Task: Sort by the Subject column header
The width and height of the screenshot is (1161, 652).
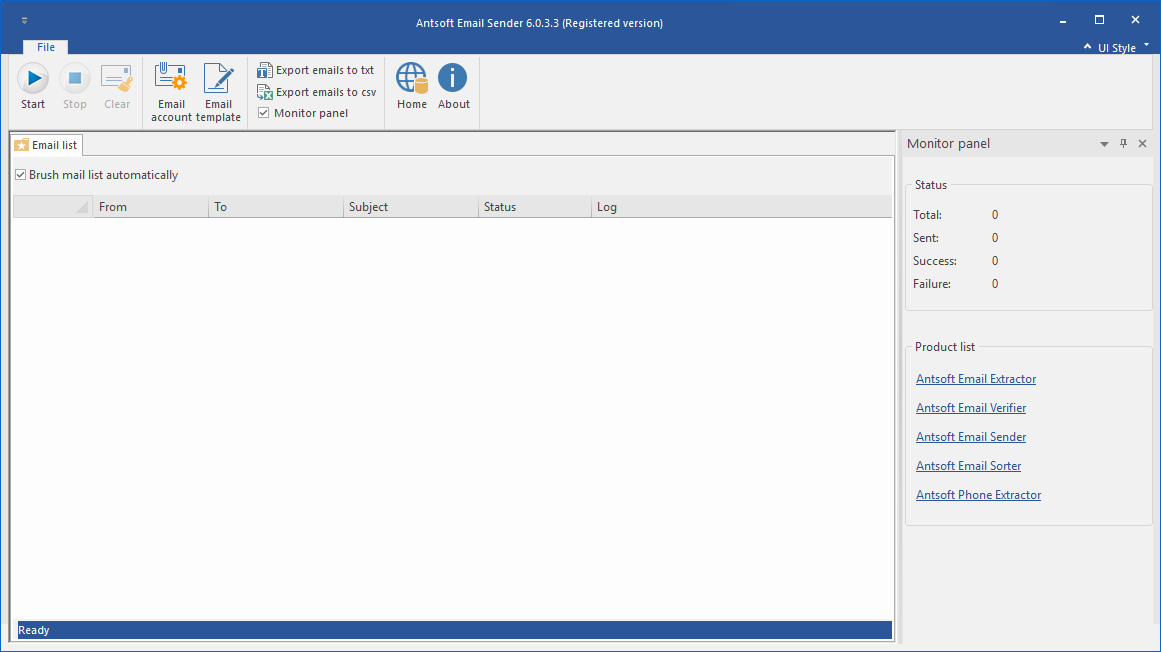Action: tap(411, 206)
